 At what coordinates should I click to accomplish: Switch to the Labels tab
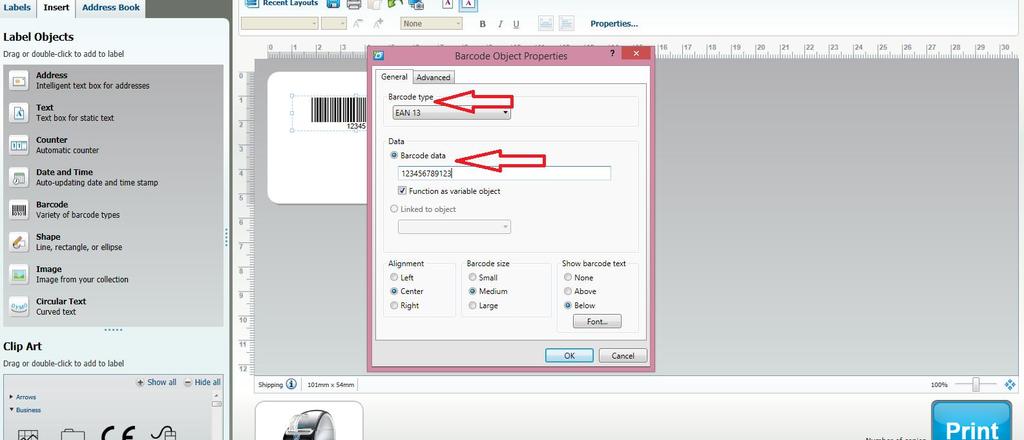pyautogui.click(x=18, y=8)
